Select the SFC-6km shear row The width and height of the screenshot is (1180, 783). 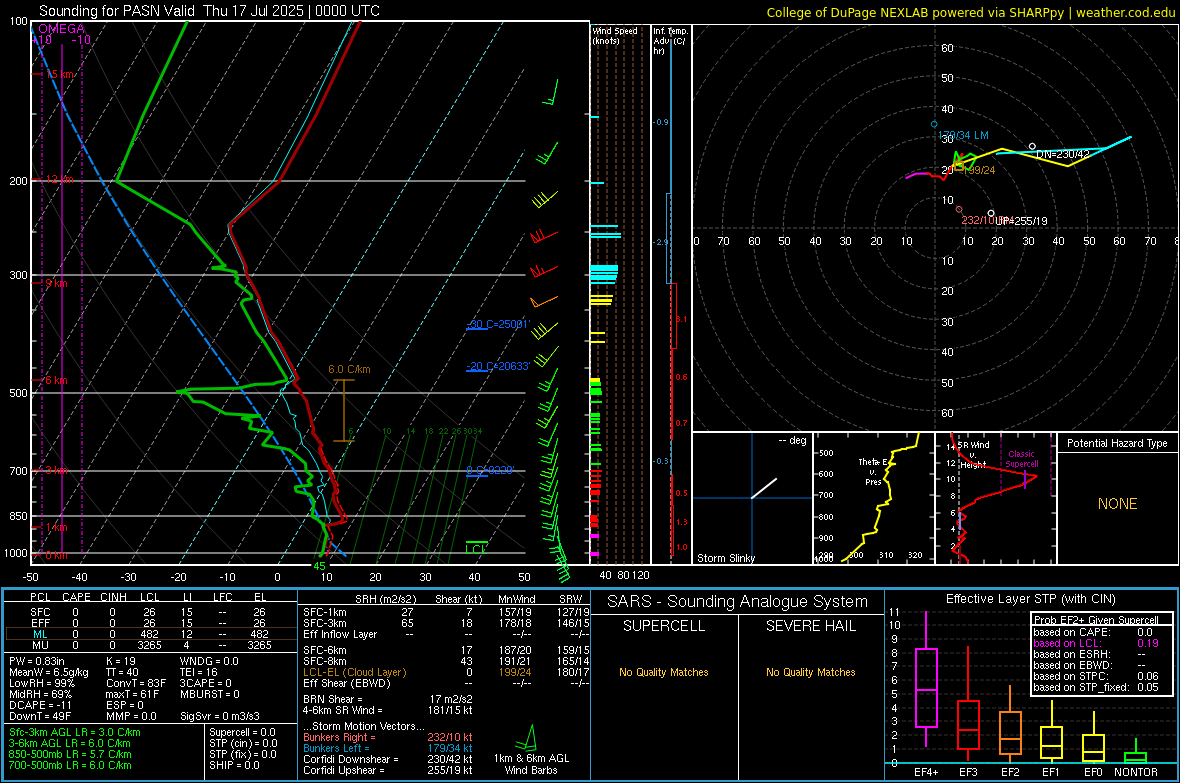pos(446,650)
